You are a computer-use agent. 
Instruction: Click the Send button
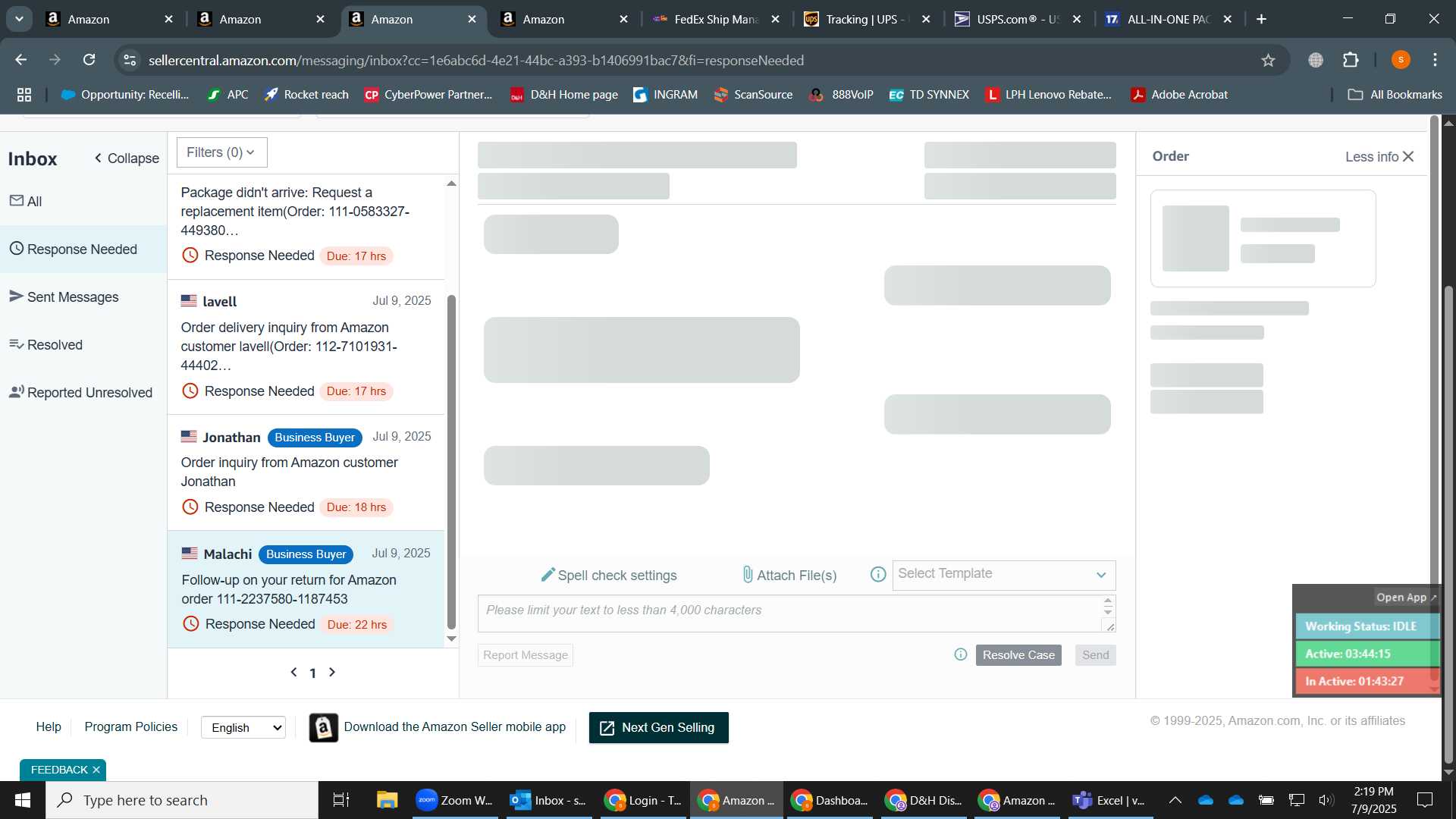coord(1095,654)
